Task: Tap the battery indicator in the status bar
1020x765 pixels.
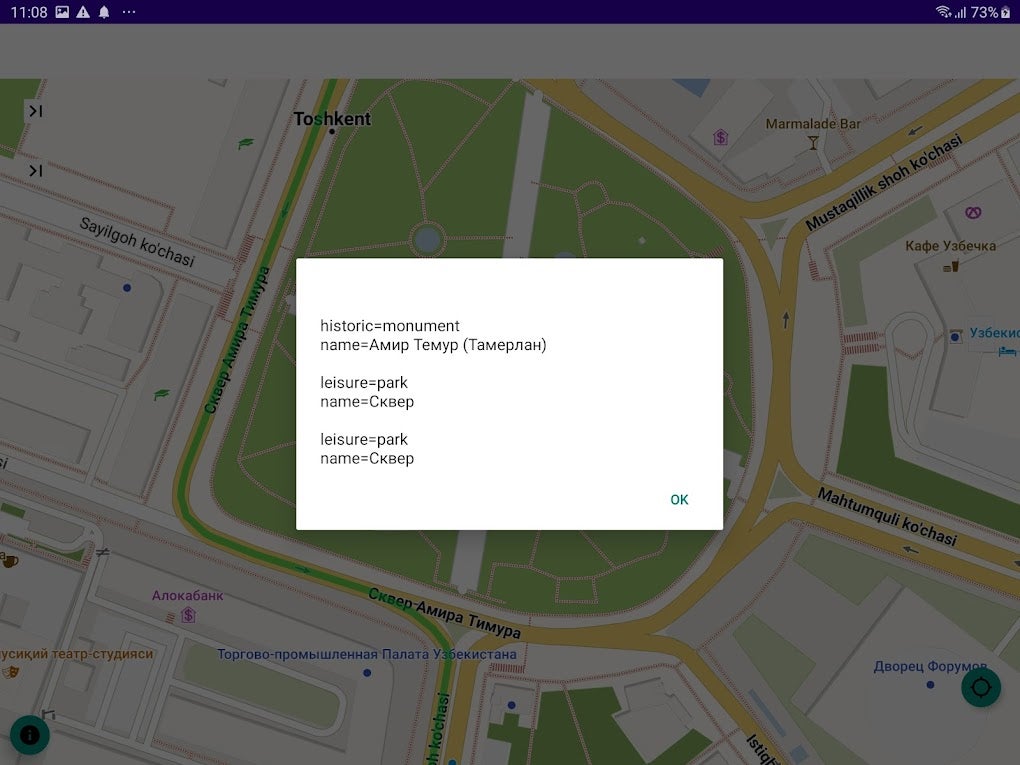Action: [1006, 12]
